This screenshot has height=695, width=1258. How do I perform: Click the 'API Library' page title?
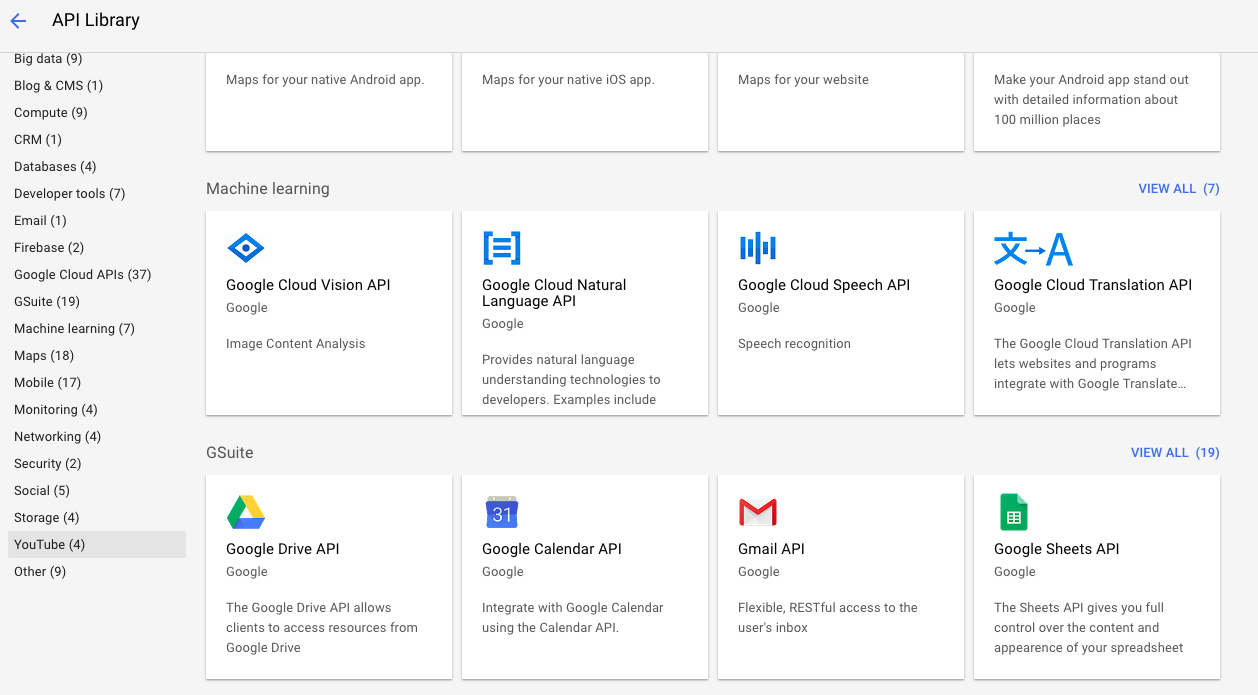96,21
